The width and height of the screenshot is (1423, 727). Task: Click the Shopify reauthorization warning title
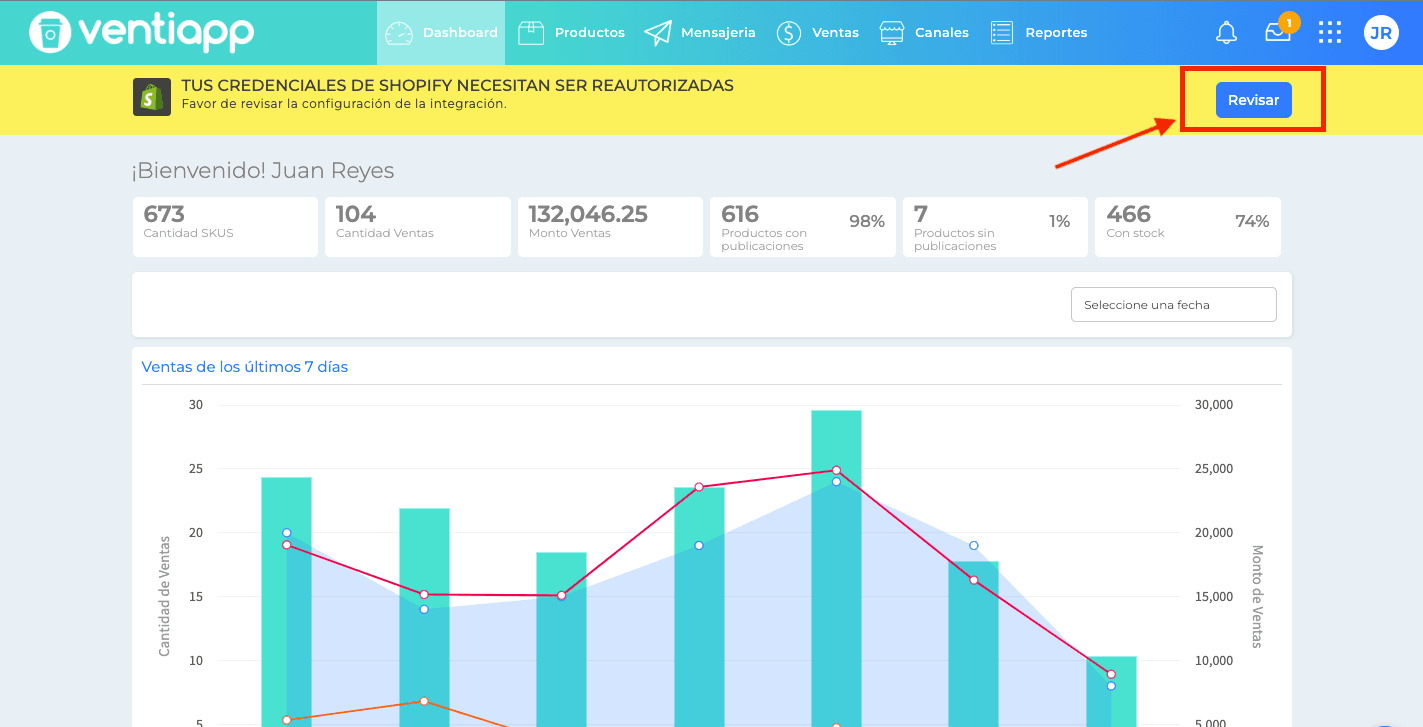[x=457, y=85]
